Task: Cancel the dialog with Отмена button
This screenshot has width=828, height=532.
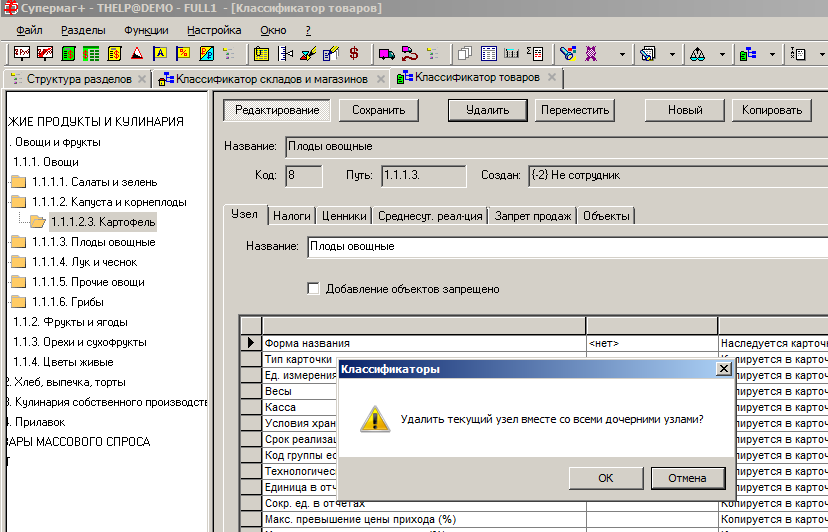Action: (688, 478)
